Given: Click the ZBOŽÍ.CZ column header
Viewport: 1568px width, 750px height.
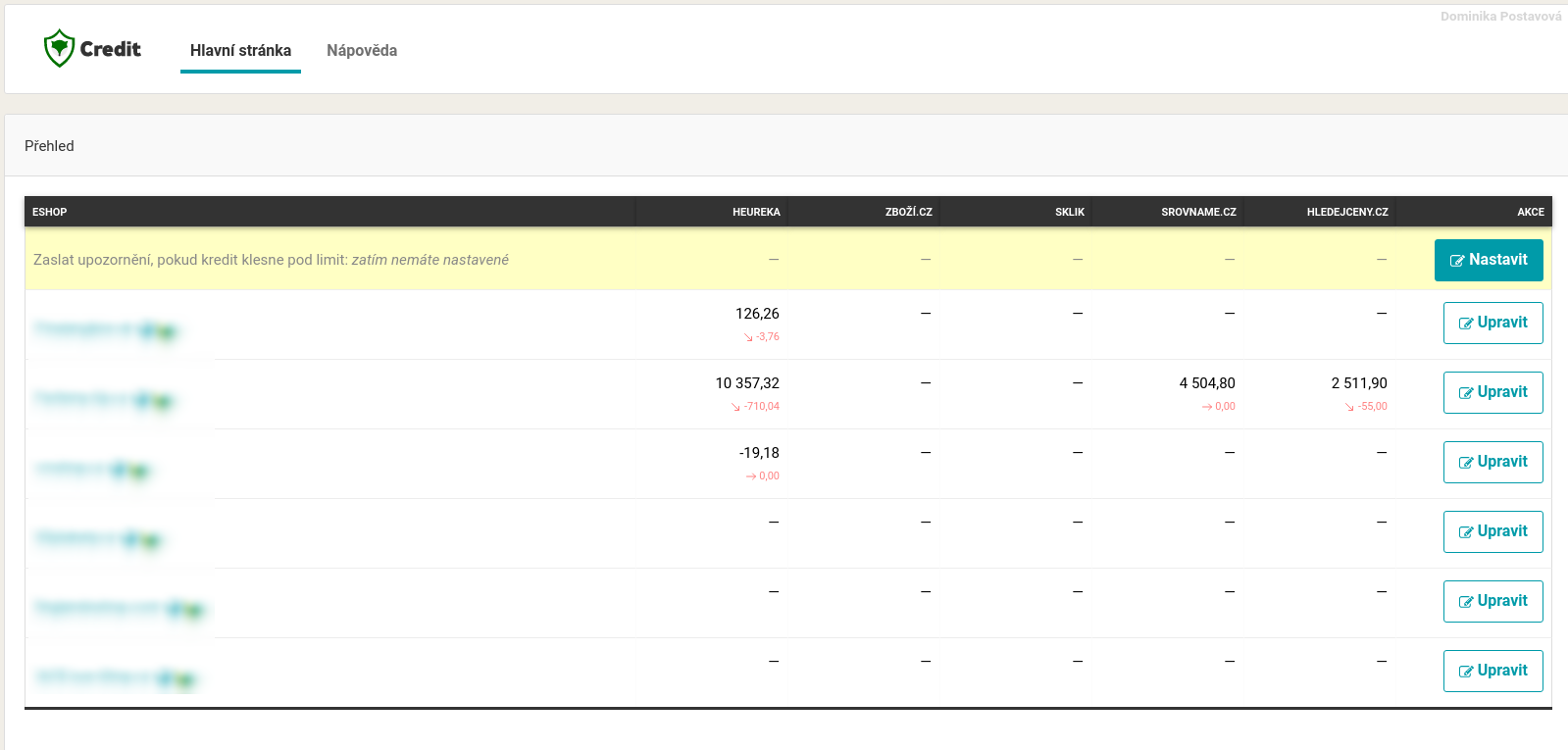Looking at the screenshot, I should 908,212.
